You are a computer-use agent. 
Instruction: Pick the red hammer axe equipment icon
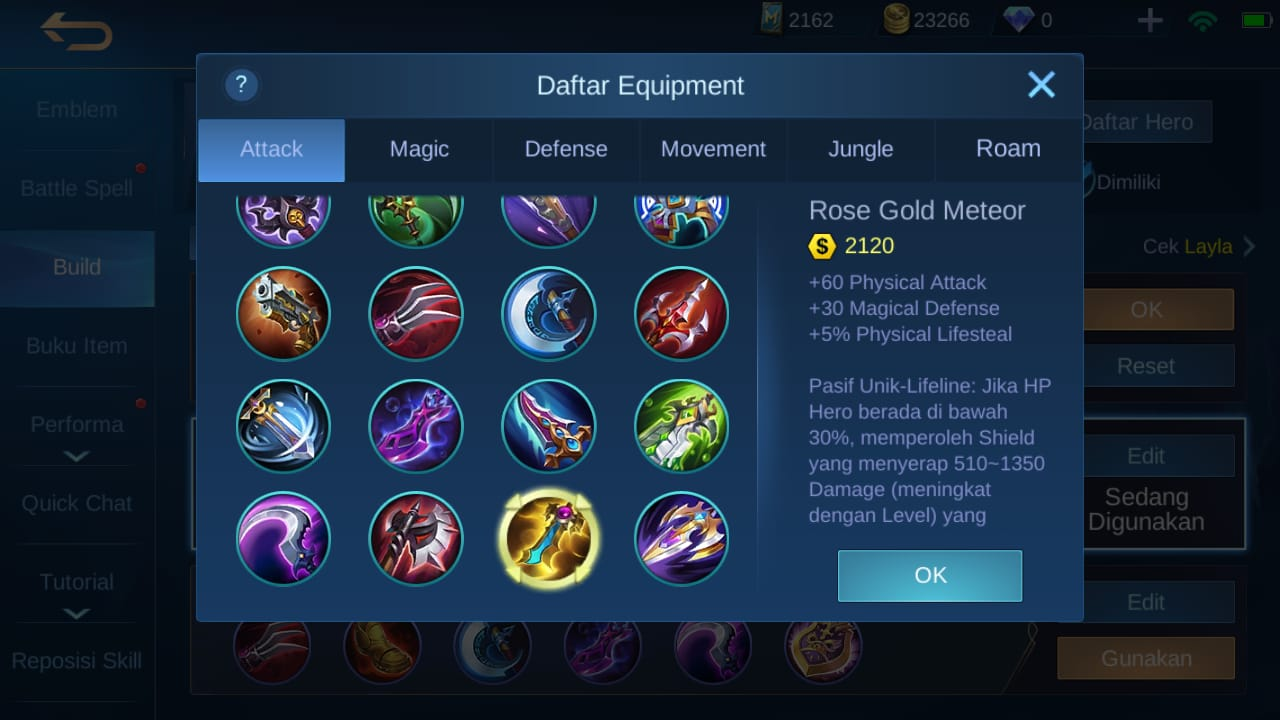[416, 539]
